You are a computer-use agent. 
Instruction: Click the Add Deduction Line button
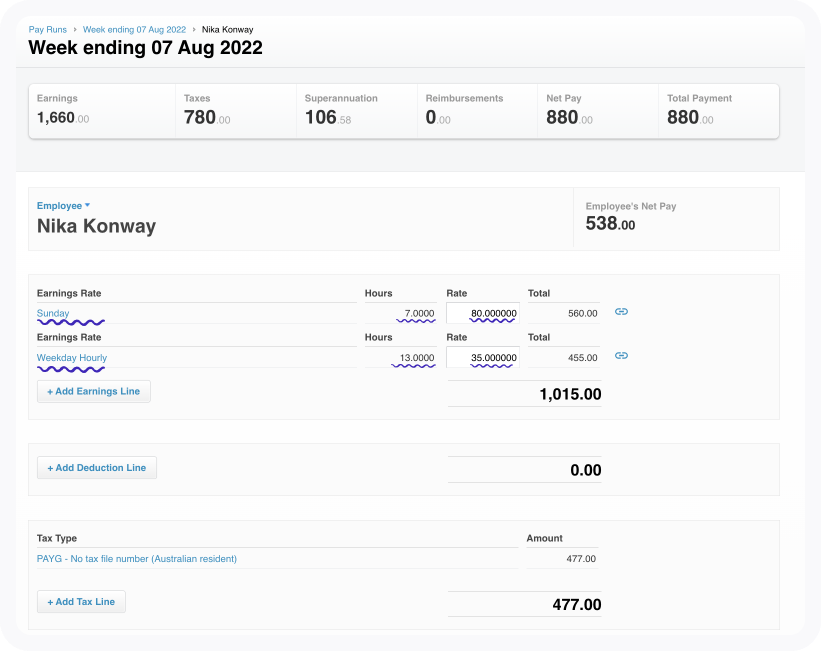pyautogui.click(x=97, y=468)
